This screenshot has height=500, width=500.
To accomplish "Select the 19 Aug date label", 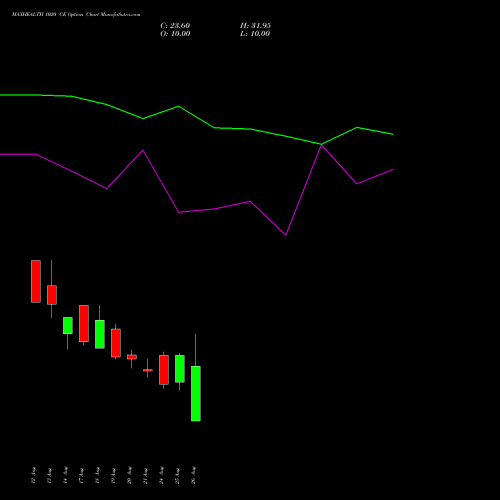I will [113, 475].
